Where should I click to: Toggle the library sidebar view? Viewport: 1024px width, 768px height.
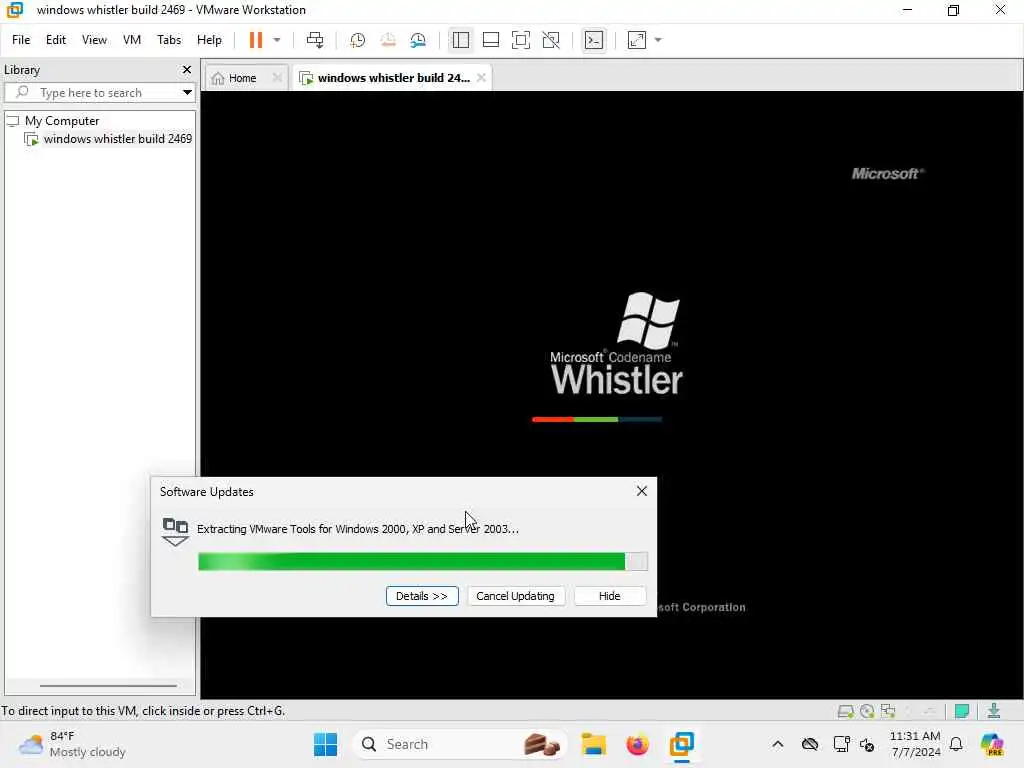460,40
